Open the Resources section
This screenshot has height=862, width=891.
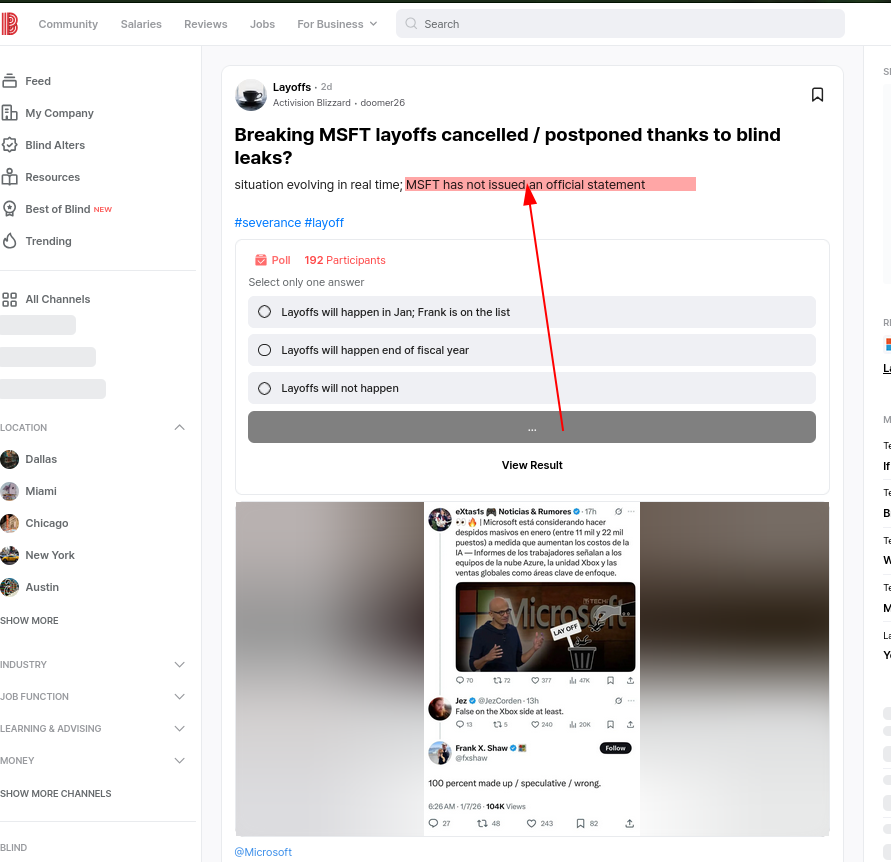(52, 177)
